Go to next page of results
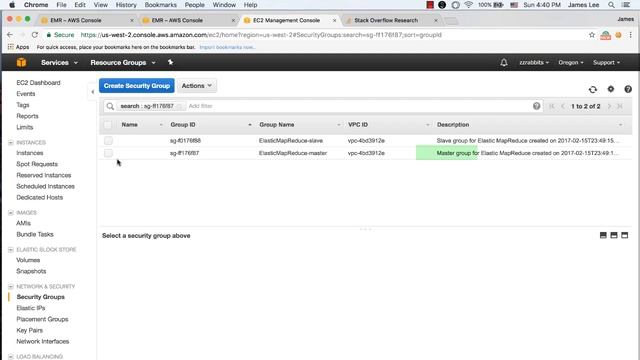This screenshot has width=640, height=360. coord(609,106)
